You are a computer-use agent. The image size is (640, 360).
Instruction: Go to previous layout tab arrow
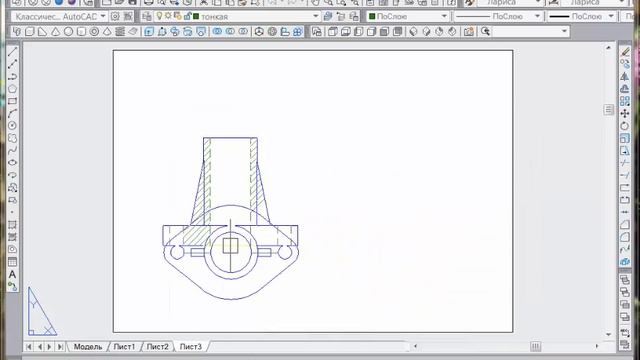pos(40,347)
